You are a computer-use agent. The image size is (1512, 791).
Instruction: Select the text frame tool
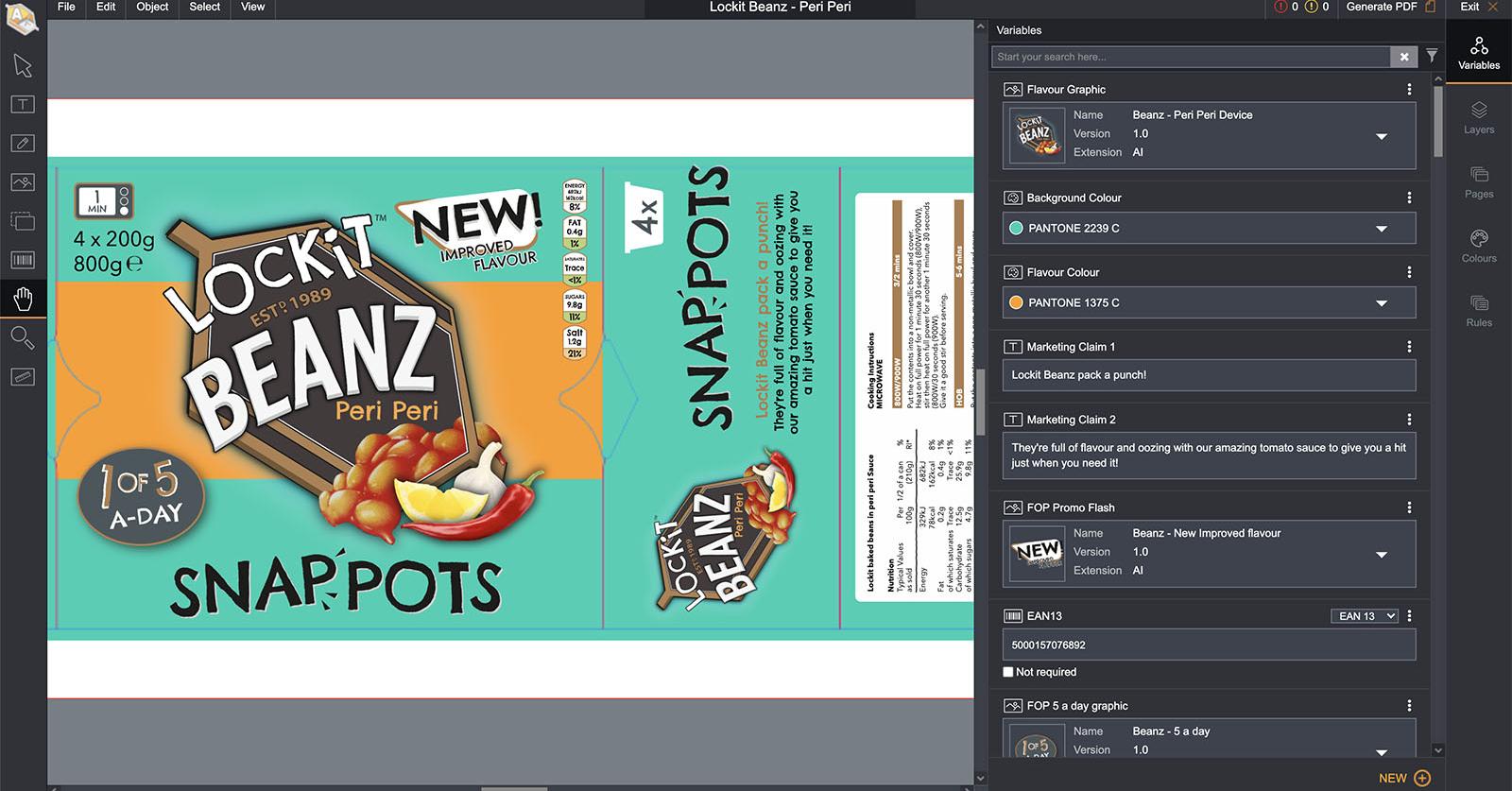(x=23, y=105)
